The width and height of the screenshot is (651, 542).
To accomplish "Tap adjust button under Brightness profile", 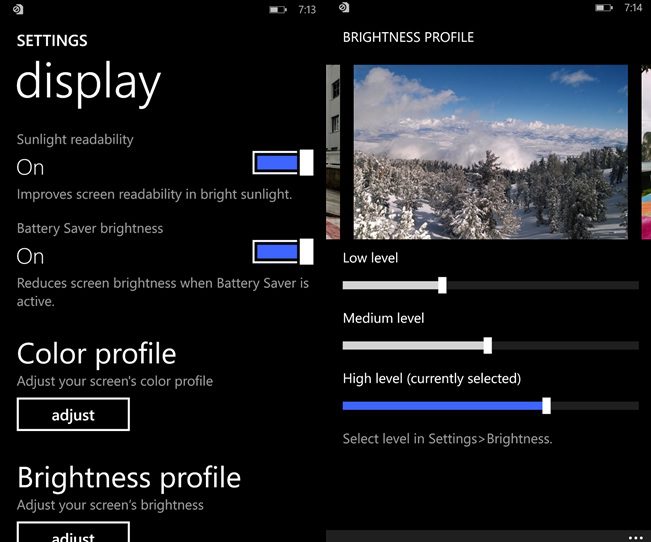I will pos(73,532).
